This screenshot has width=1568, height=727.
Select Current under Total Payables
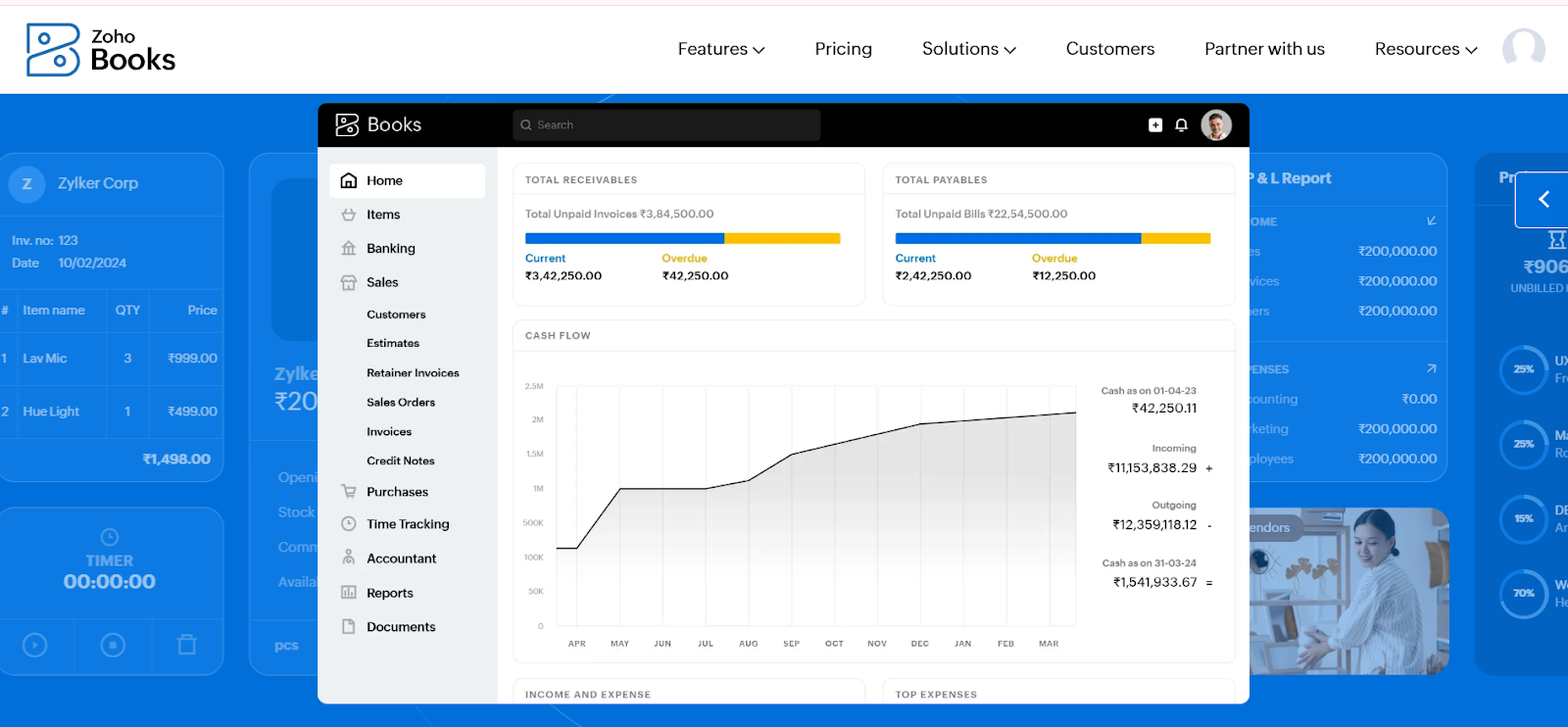915,259
